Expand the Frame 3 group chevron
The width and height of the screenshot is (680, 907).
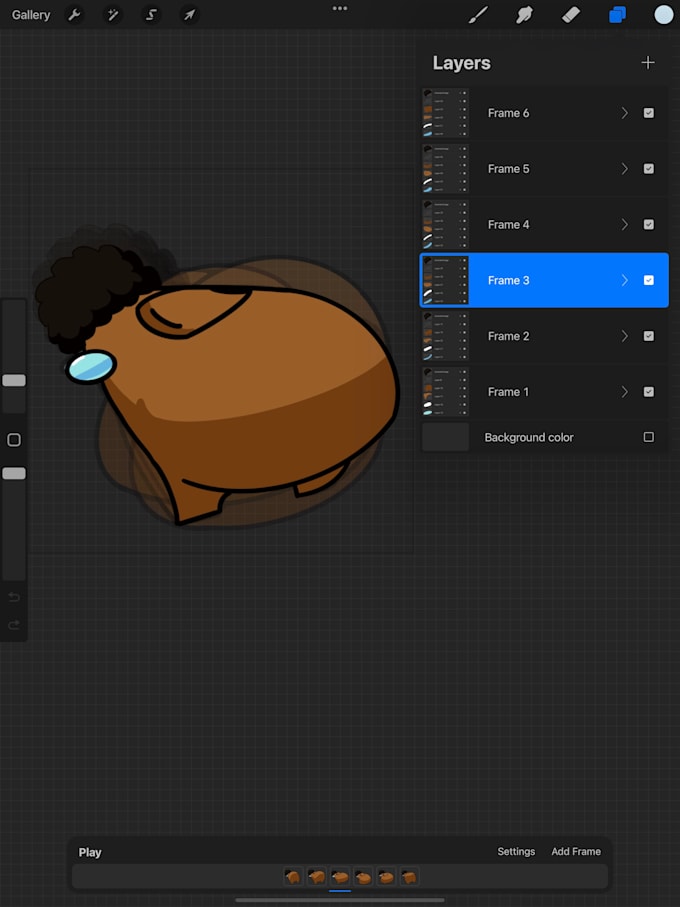pos(624,280)
